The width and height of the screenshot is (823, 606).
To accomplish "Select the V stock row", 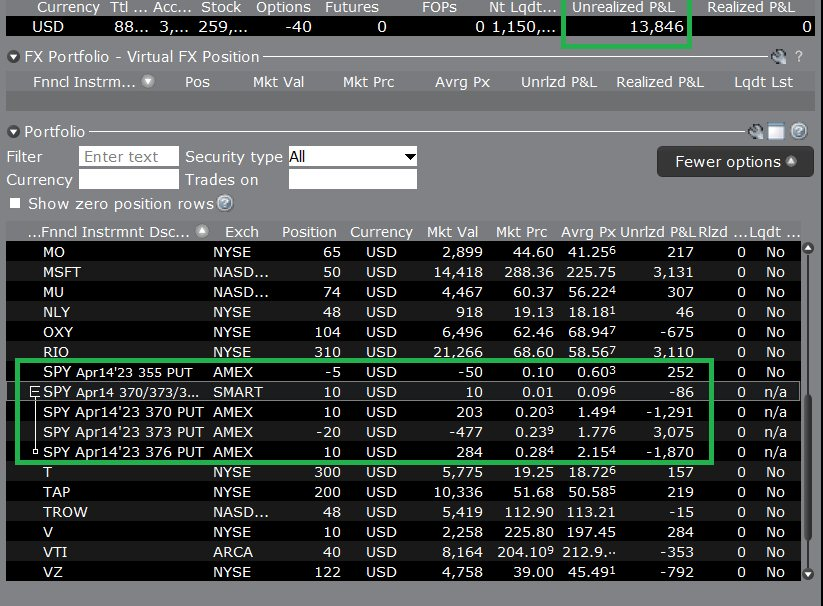I will [403, 531].
